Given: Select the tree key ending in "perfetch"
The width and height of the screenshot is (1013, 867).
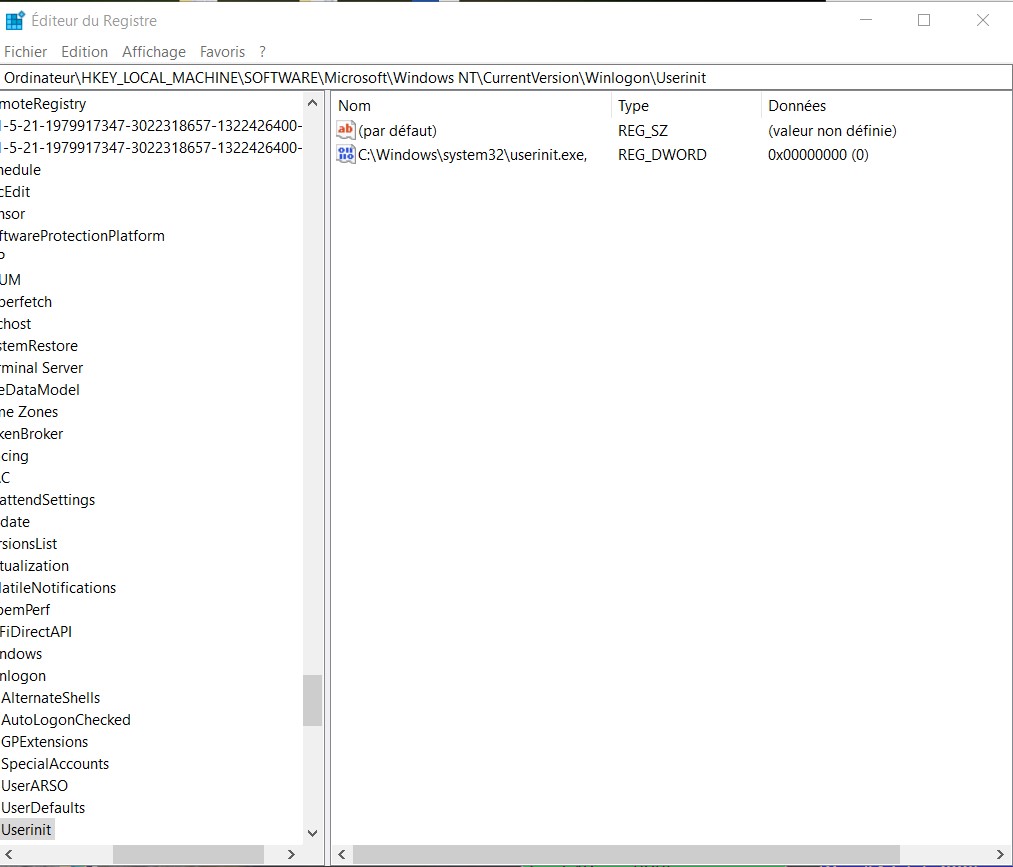Looking at the screenshot, I should pyautogui.click(x=26, y=302).
